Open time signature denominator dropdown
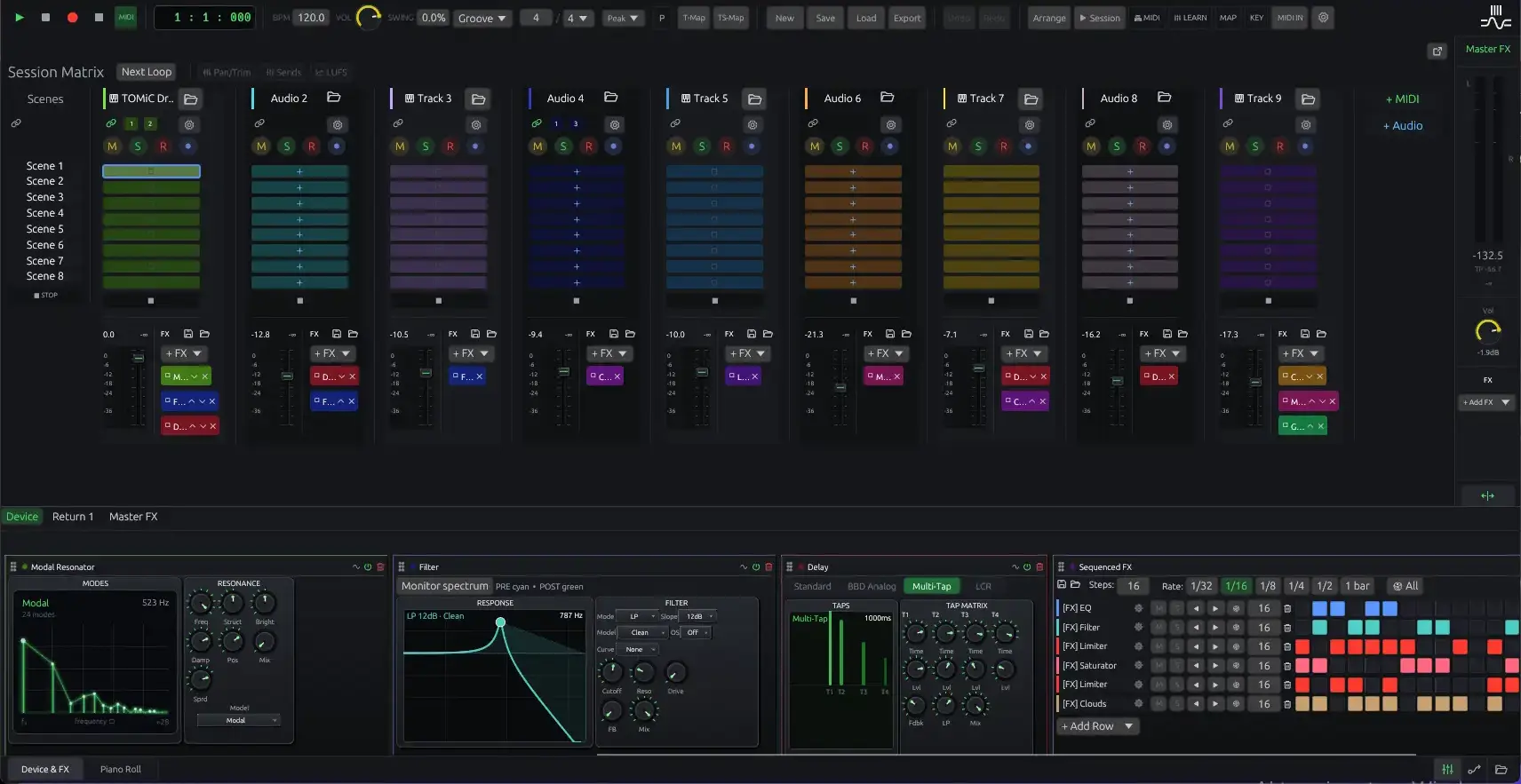 coord(577,18)
